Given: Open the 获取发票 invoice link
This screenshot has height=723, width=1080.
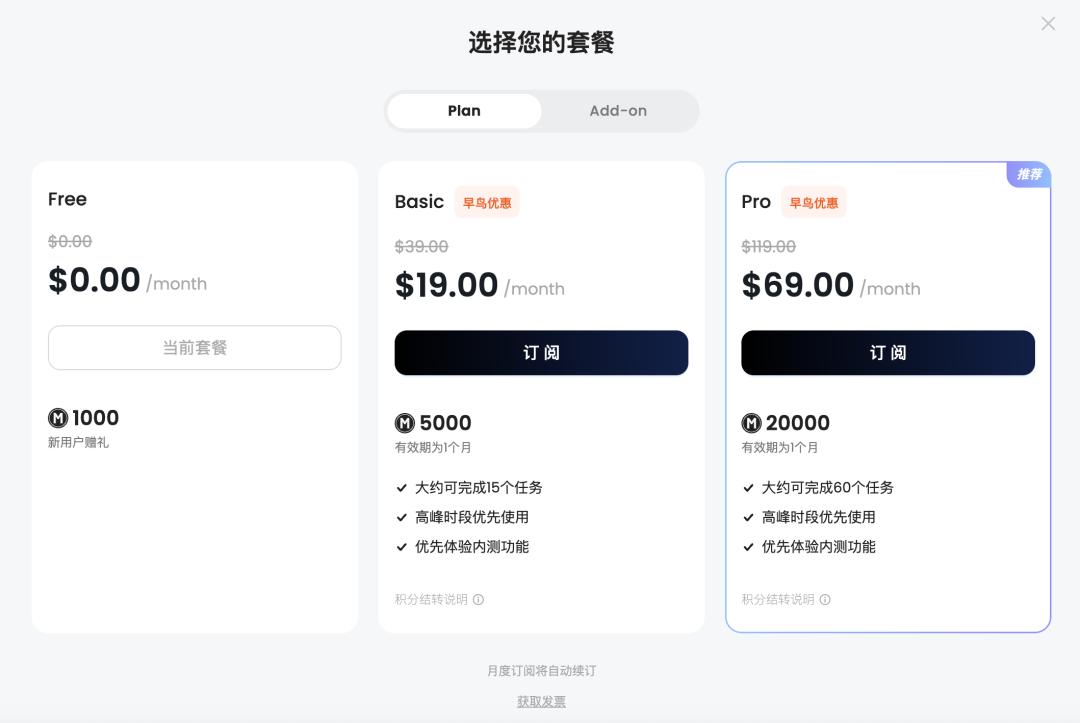Looking at the screenshot, I should [541, 702].
